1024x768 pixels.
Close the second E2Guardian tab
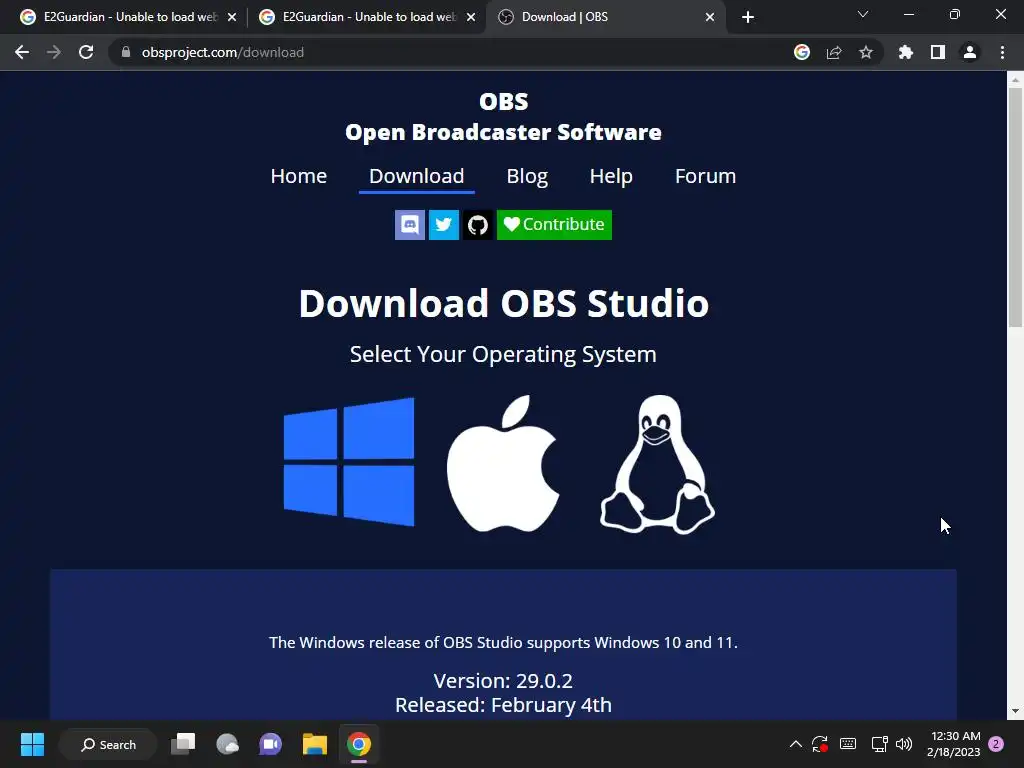tap(471, 18)
